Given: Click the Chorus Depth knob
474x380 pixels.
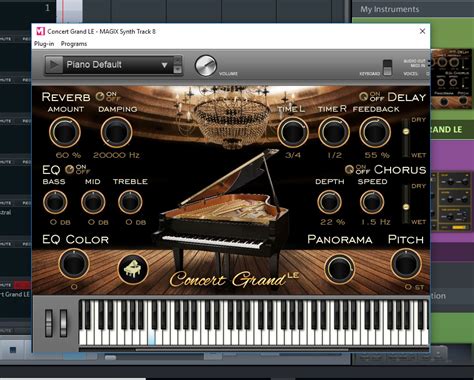Looking at the screenshot, I should coord(329,202).
